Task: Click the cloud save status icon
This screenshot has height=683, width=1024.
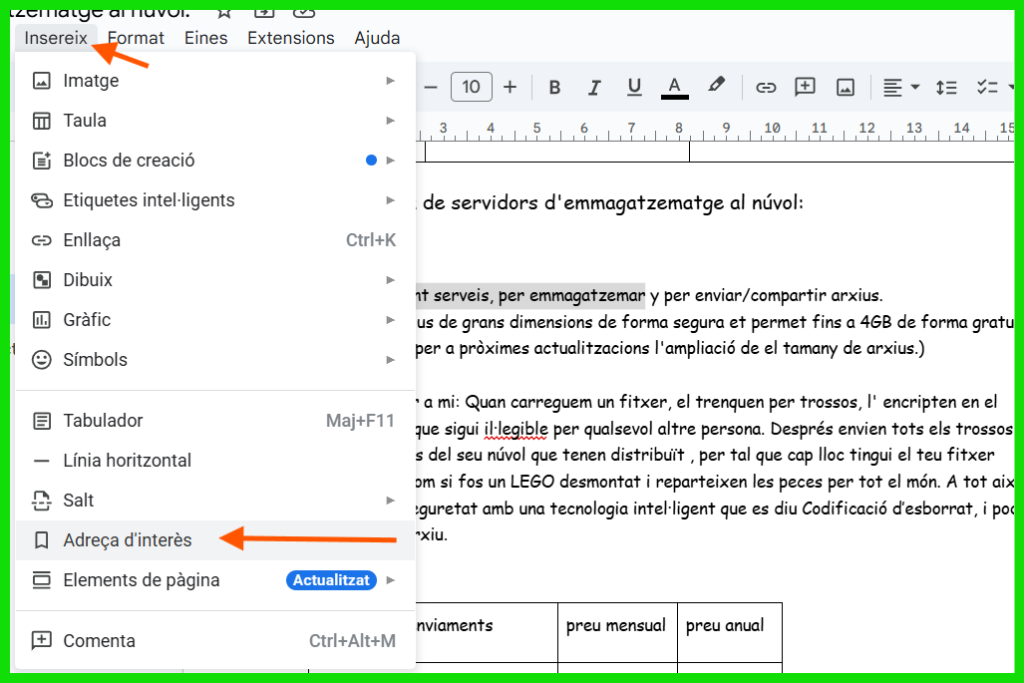Action: point(304,10)
